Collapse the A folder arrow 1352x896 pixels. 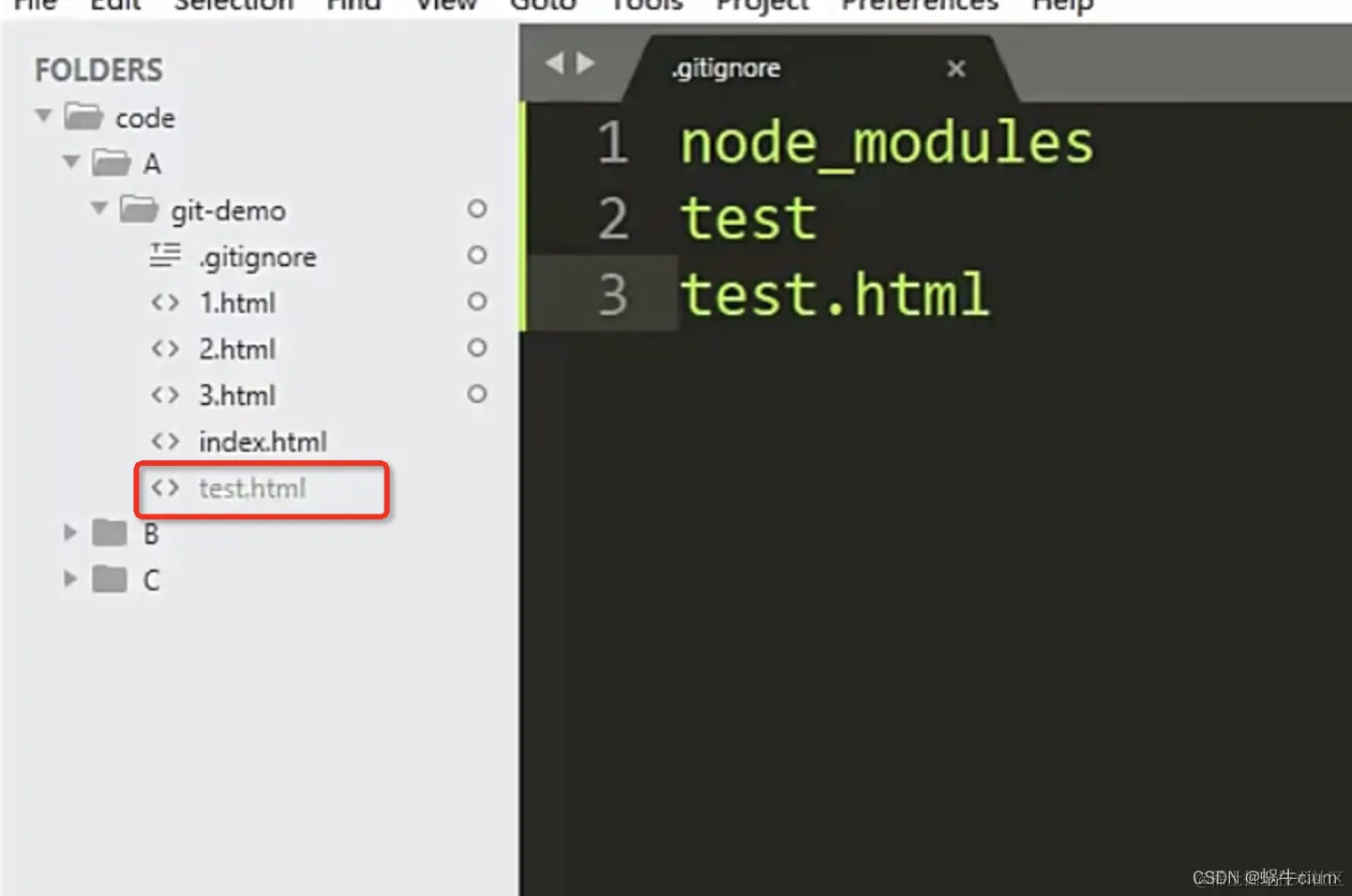pyautogui.click(x=71, y=162)
